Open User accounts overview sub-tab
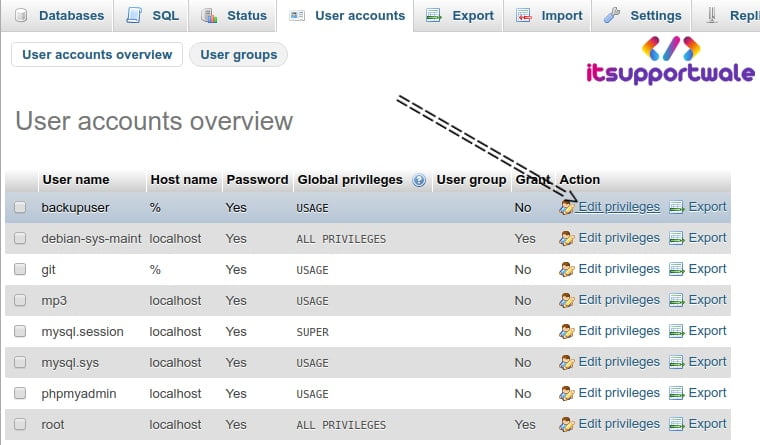 point(97,54)
